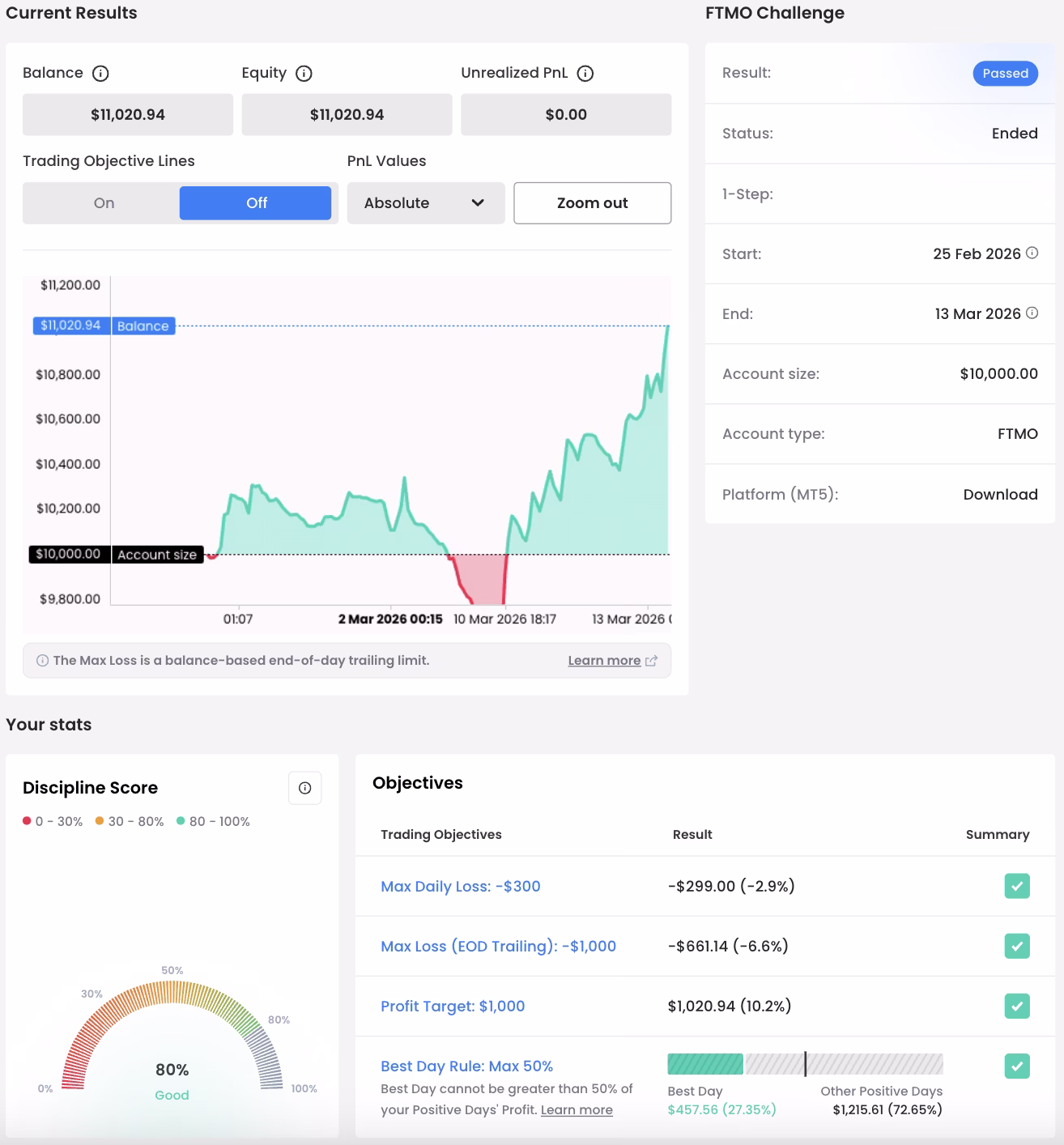This screenshot has height=1145, width=1064.
Task: Click the Other Positive Days $1,215.61 value
Action: pos(887,1109)
